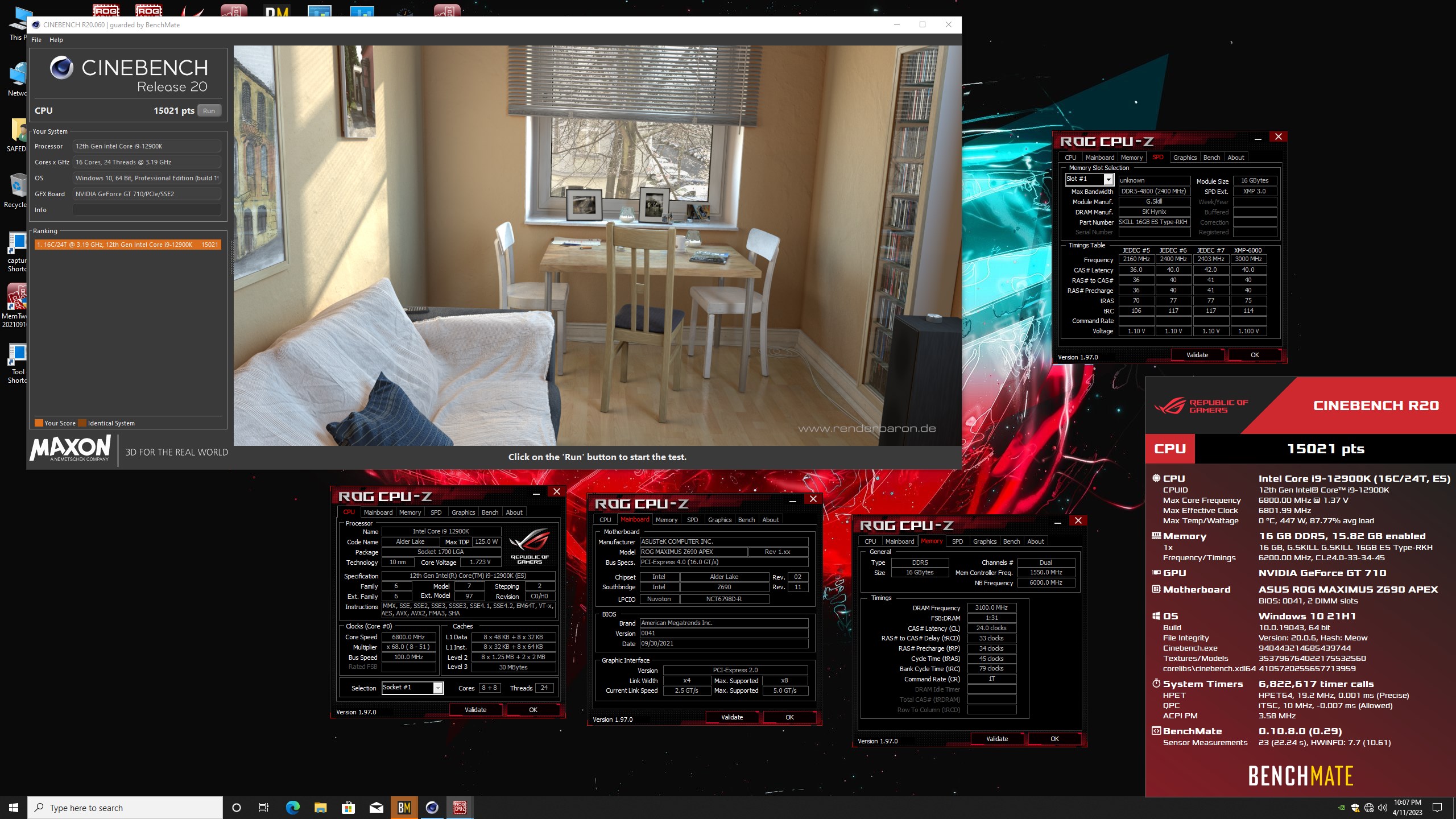1456x819 pixels.
Task: Click the Core Speed 6800.0 MHz value
Action: click(x=408, y=637)
